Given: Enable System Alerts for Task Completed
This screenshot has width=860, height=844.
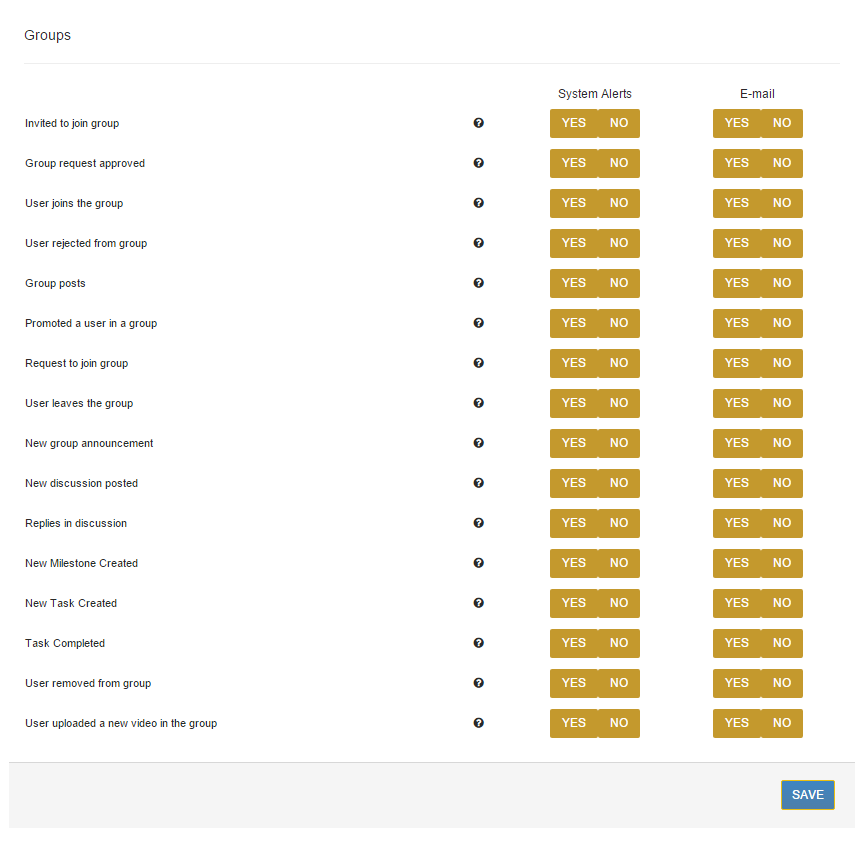Looking at the screenshot, I should (x=574, y=643).
